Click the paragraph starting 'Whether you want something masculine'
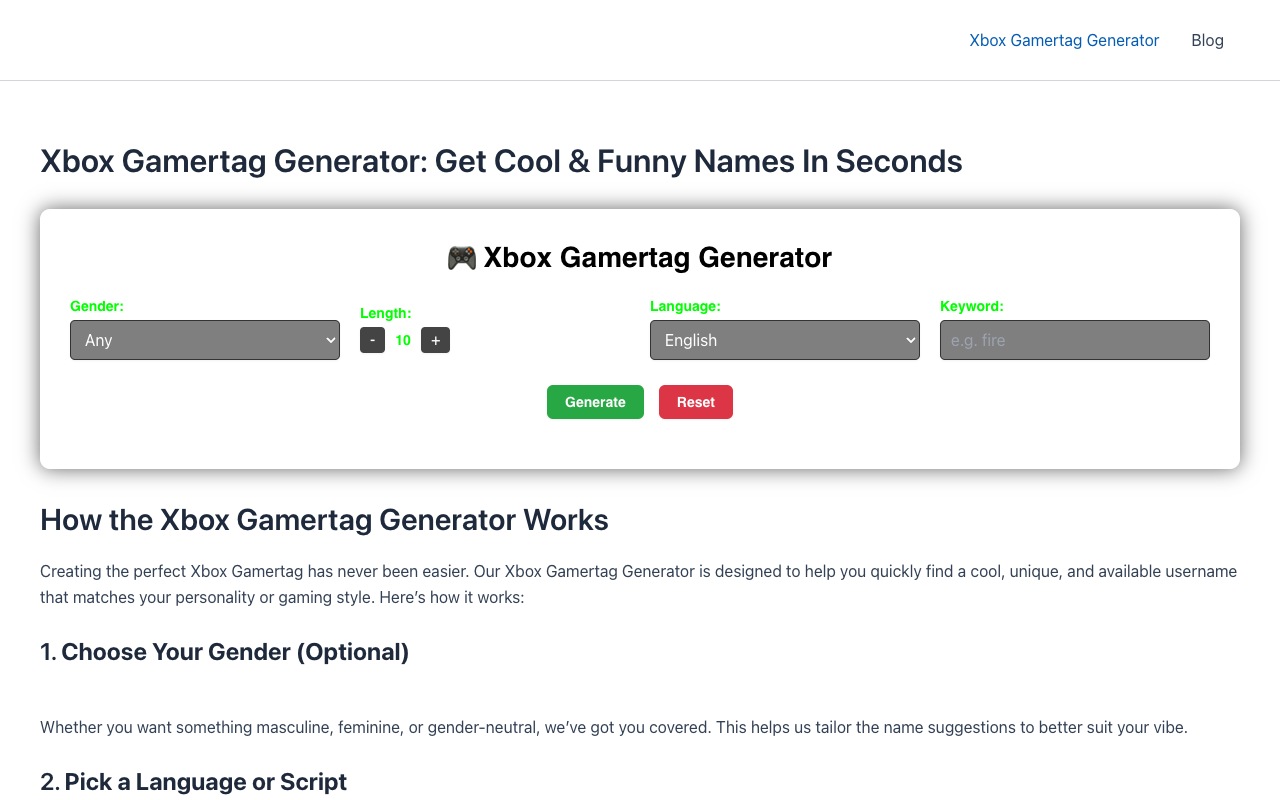 pos(614,727)
